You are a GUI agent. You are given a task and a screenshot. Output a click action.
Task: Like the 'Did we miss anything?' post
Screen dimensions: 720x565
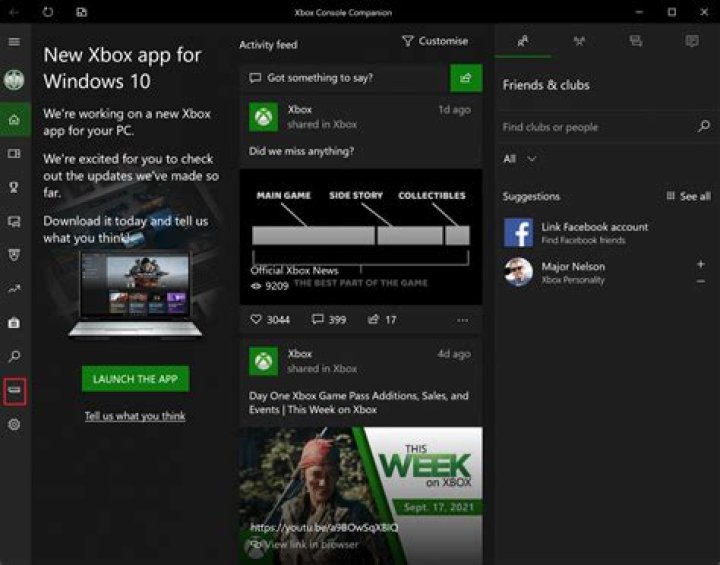(x=269, y=320)
